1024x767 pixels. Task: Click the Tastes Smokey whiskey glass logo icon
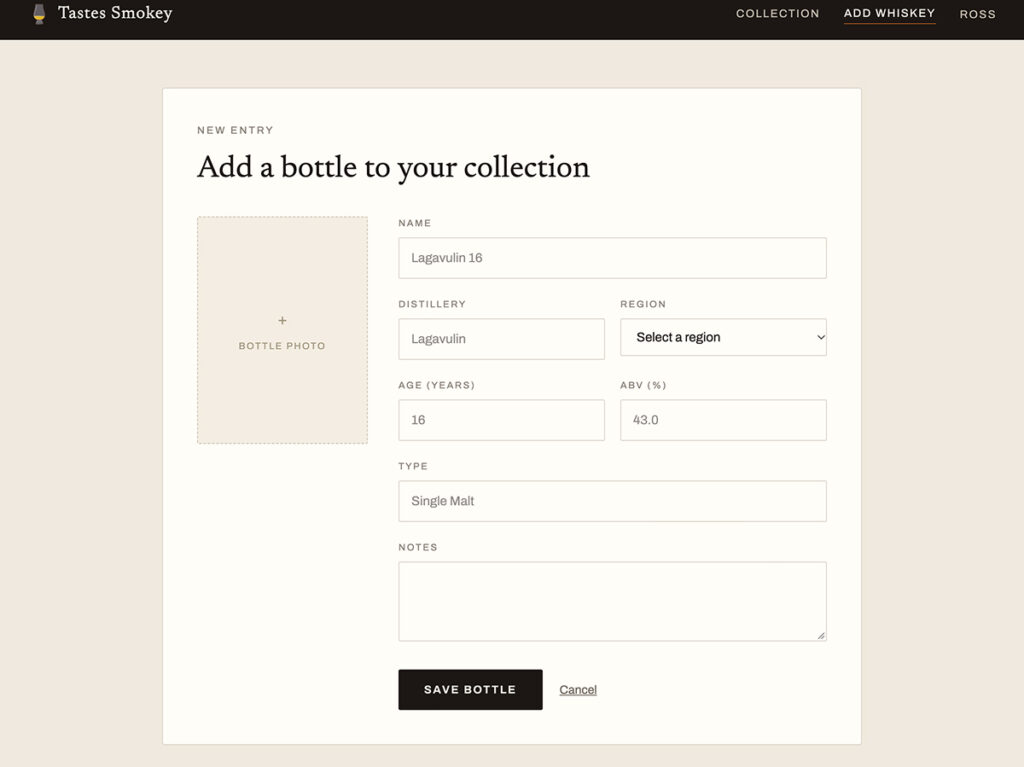(x=39, y=14)
